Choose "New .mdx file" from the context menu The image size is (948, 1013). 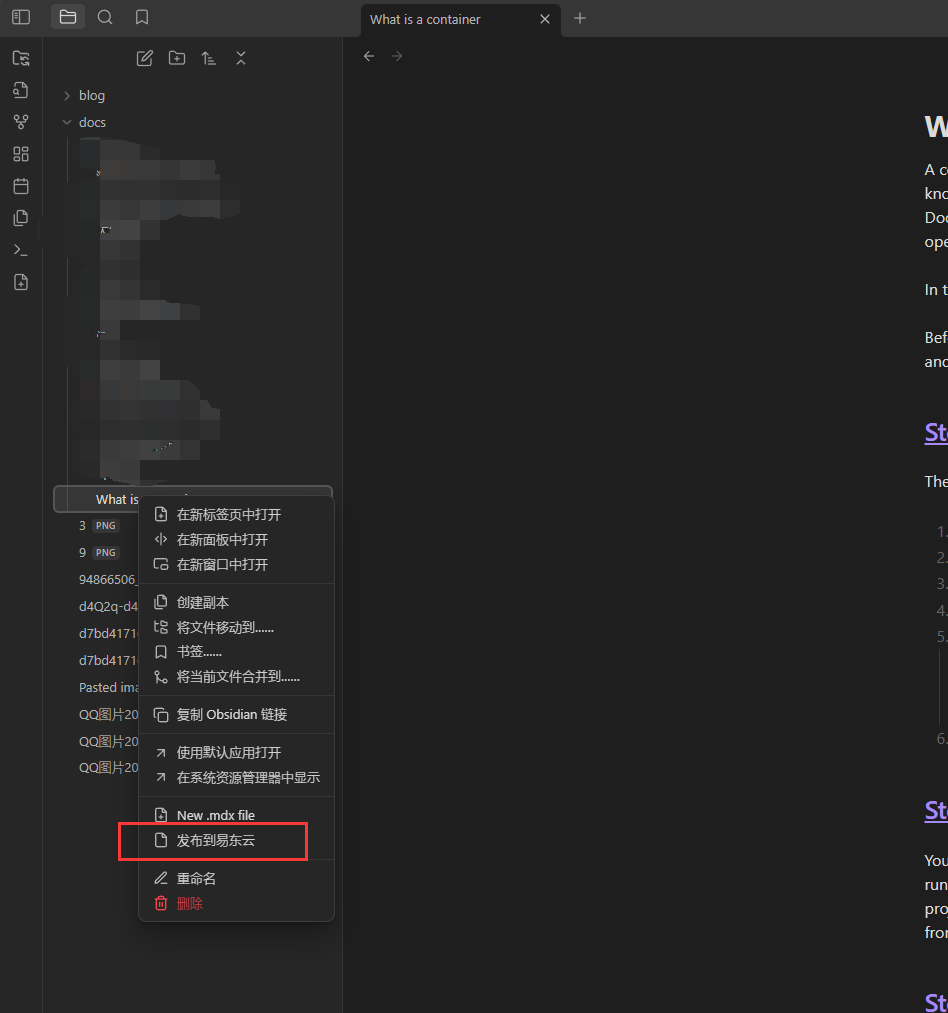pos(216,815)
